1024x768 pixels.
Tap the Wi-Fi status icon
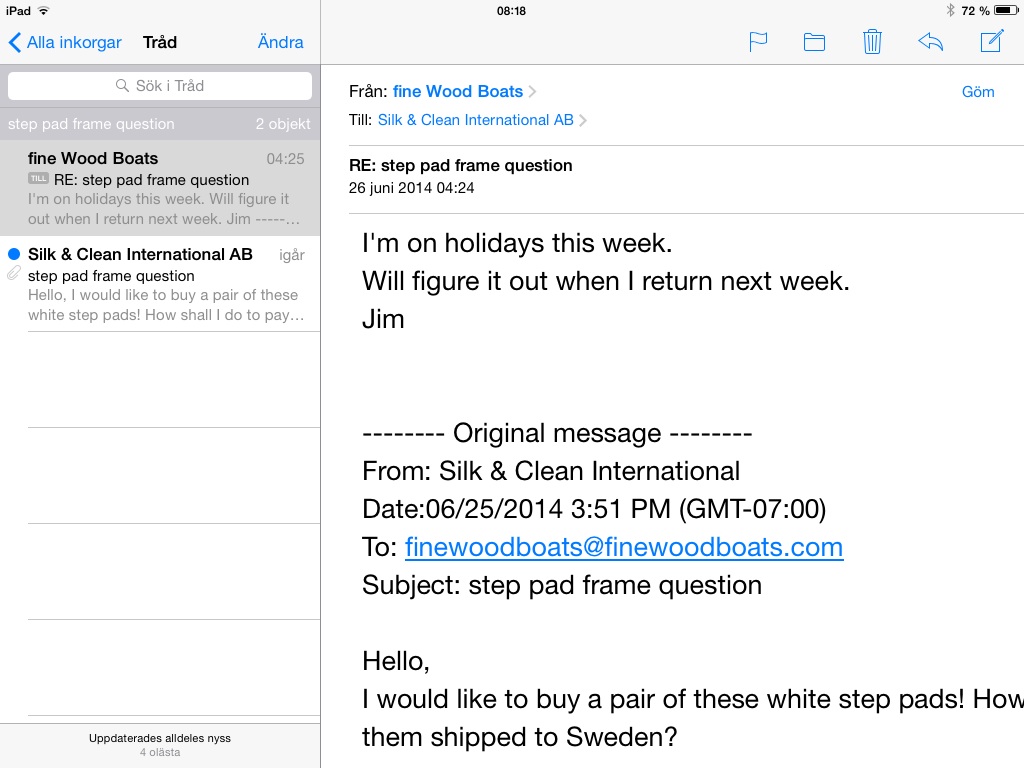[43, 11]
